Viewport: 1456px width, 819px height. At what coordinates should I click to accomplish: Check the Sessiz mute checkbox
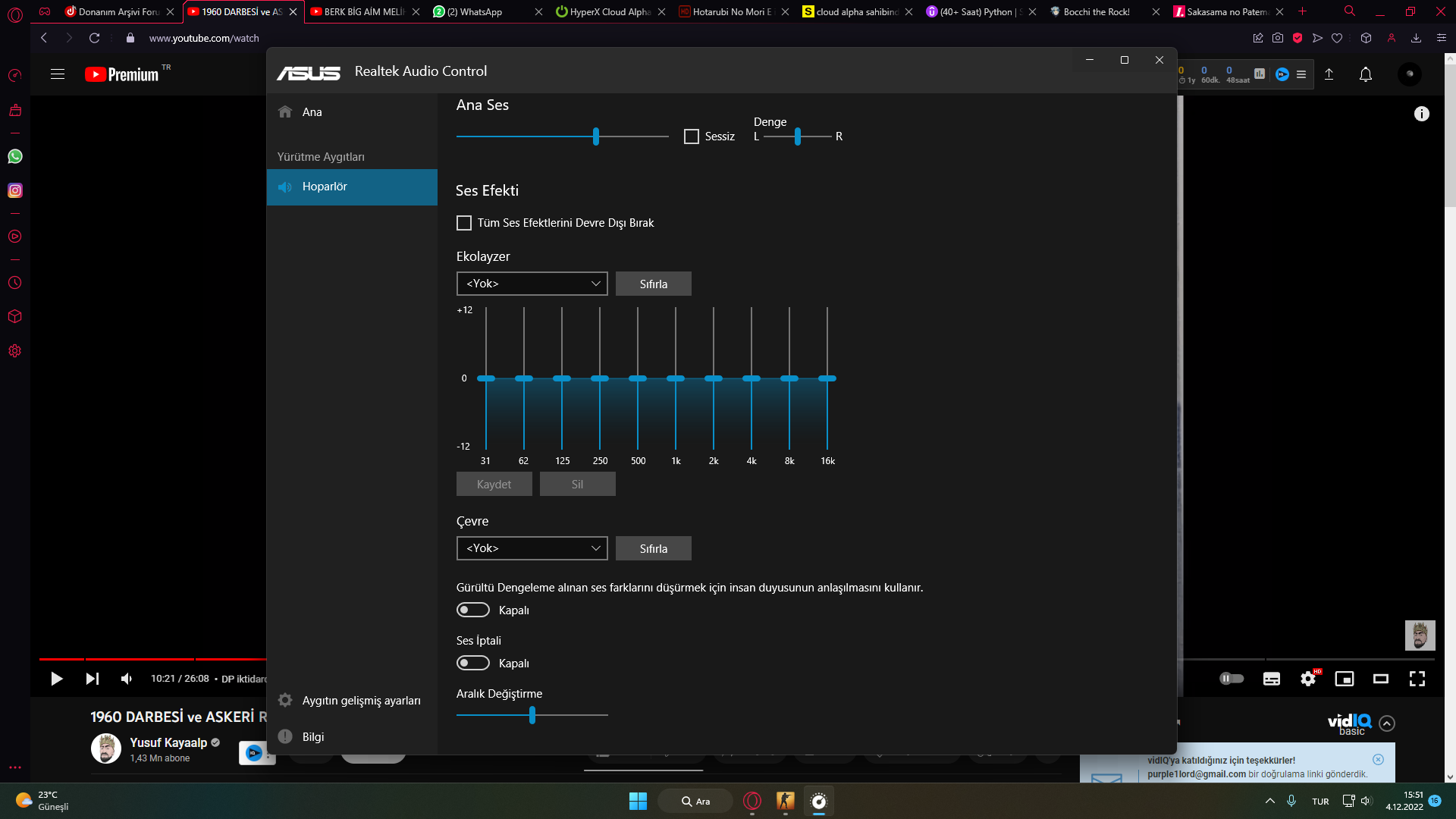coord(692,136)
